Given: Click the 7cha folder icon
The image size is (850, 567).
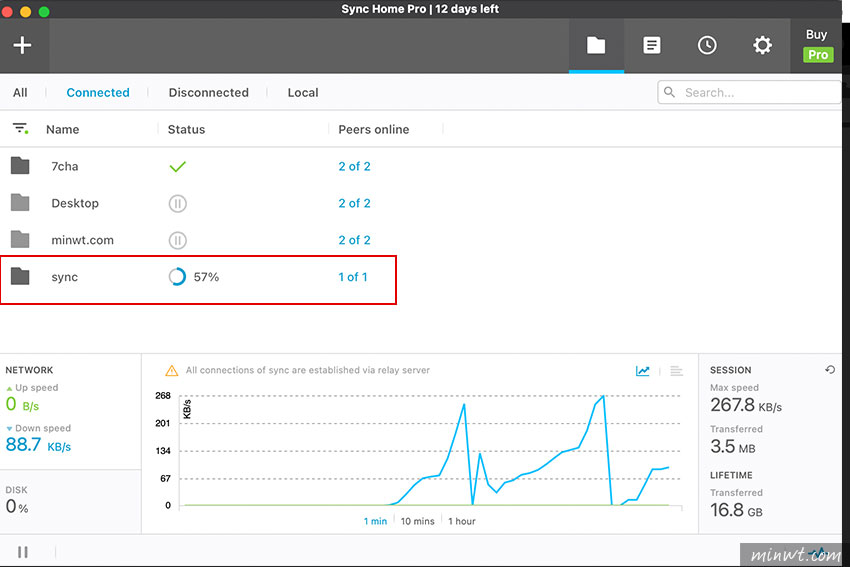Looking at the screenshot, I should [20, 166].
